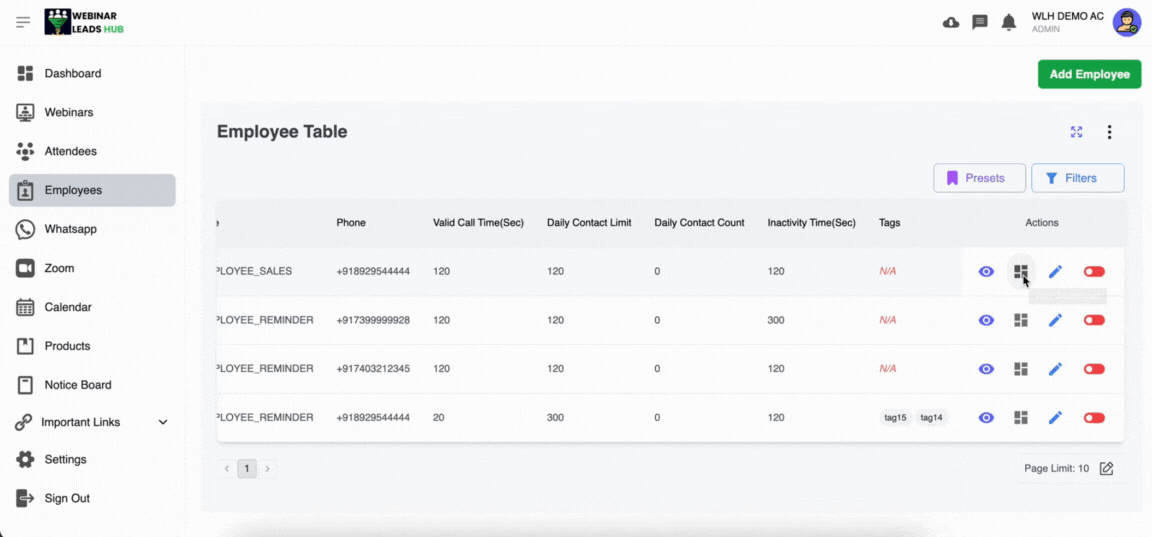The width and height of the screenshot is (1152, 537).
Task: Toggle status switch for the tag15 employee
Action: click(x=1094, y=418)
